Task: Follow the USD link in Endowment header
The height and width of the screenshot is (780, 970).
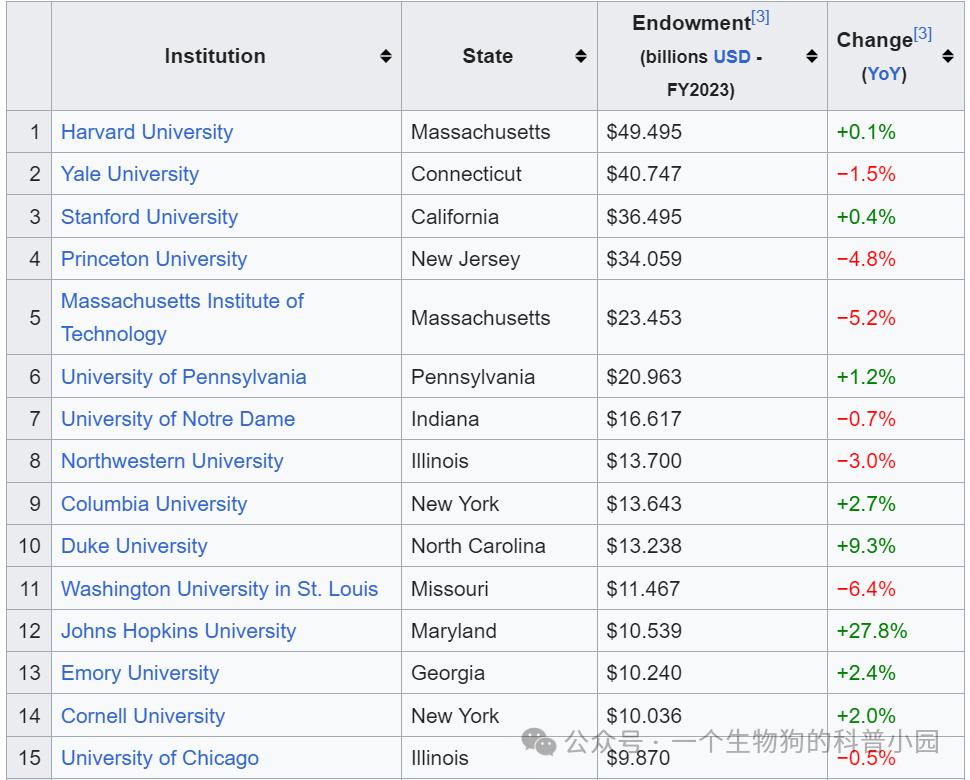Action: pos(732,57)
